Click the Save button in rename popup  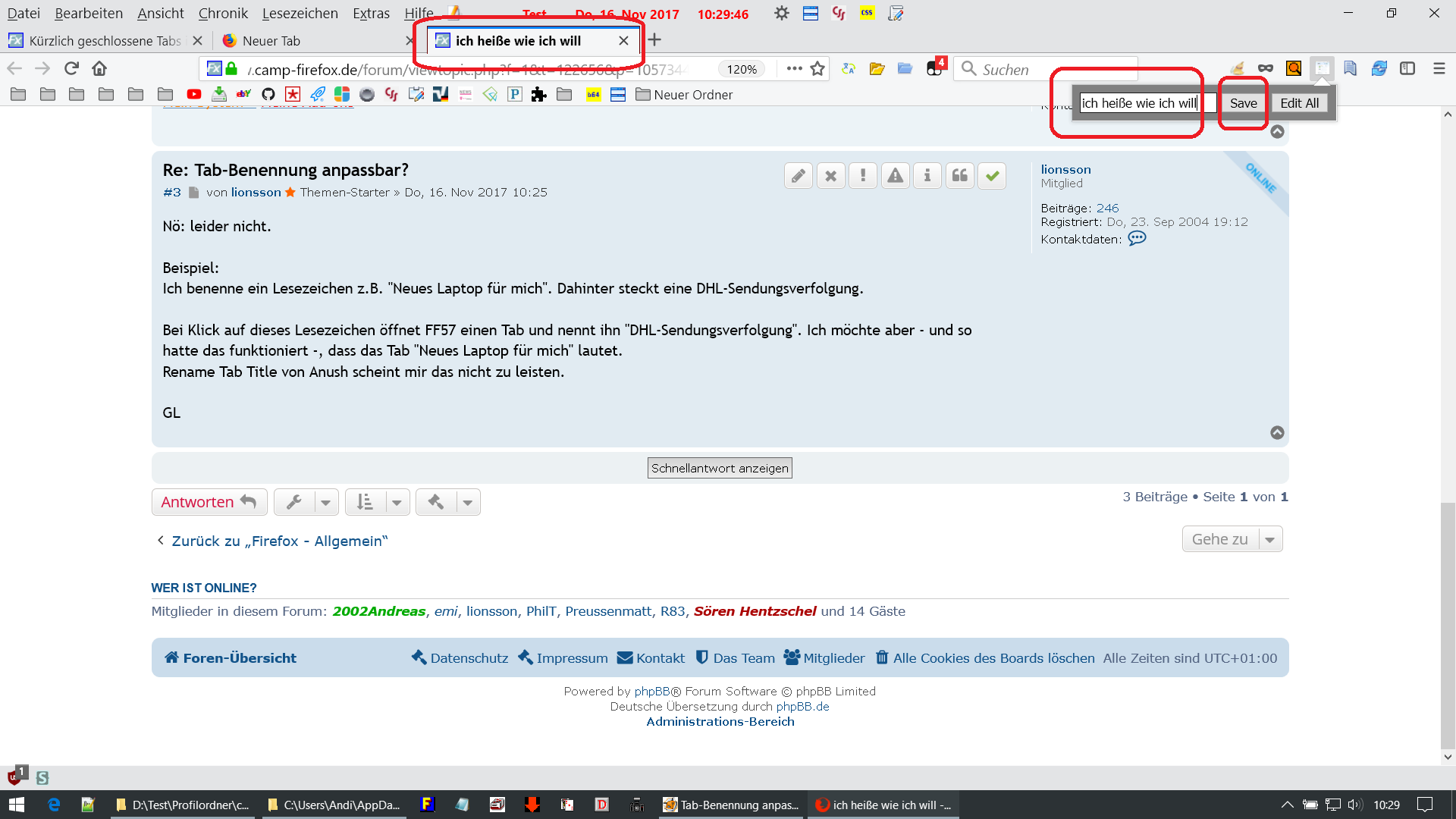1243,103
